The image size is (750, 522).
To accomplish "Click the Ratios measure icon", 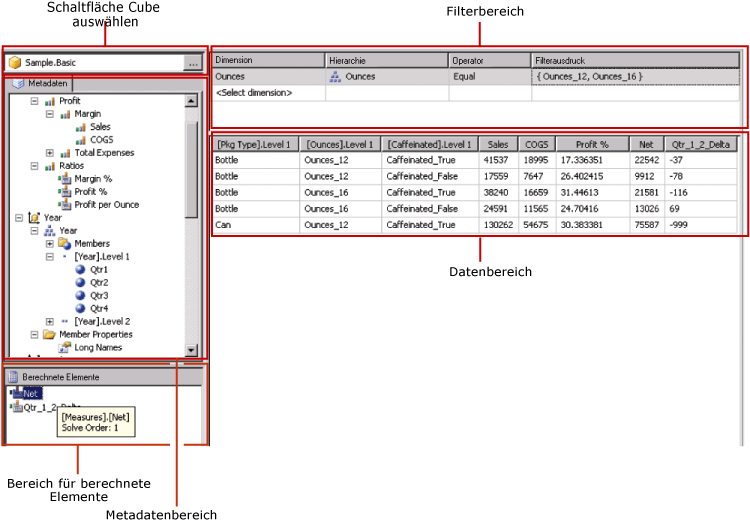I will (x=50, y=166).
